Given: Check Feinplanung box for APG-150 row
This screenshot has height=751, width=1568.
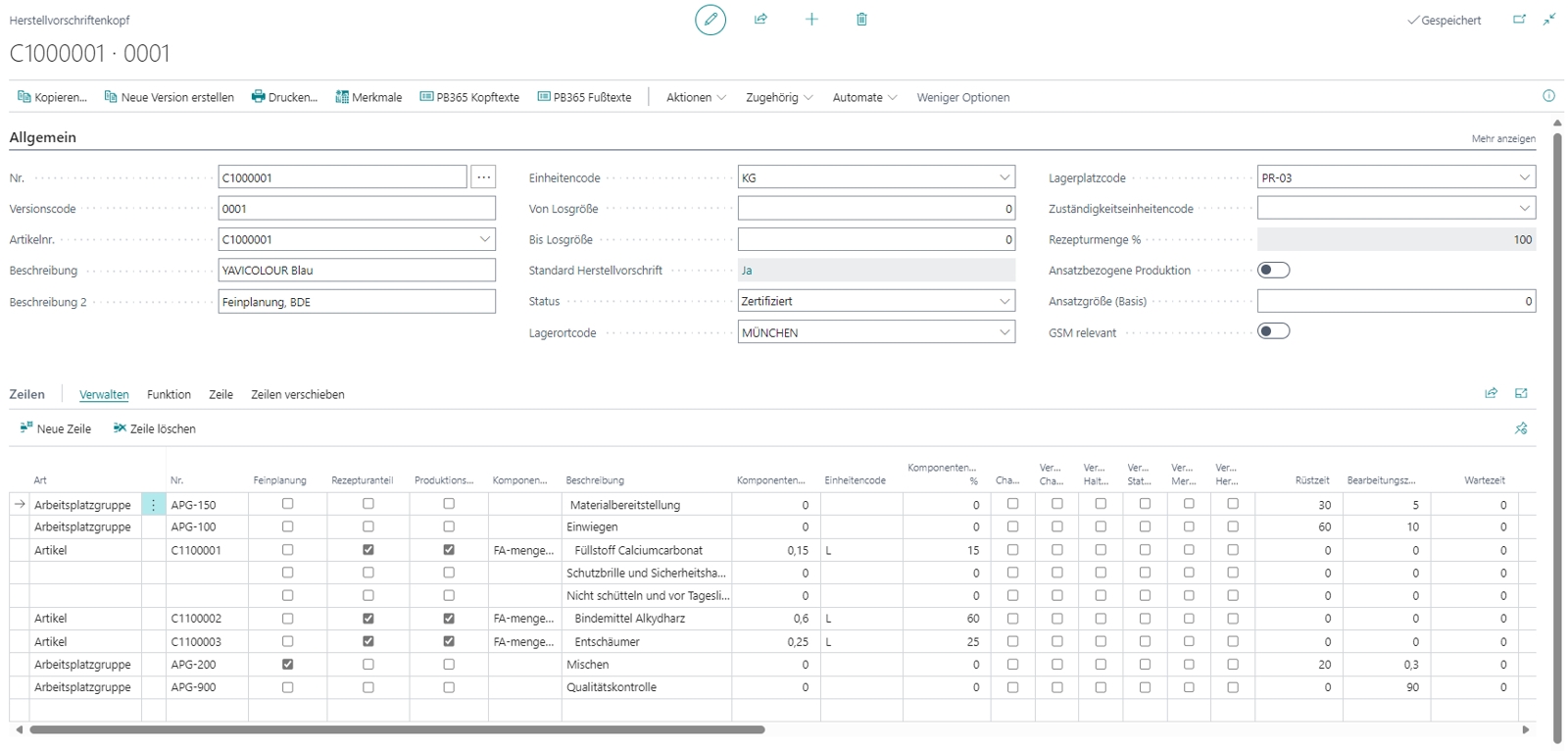Looking at the screenshot, I should tap(287, 504).
